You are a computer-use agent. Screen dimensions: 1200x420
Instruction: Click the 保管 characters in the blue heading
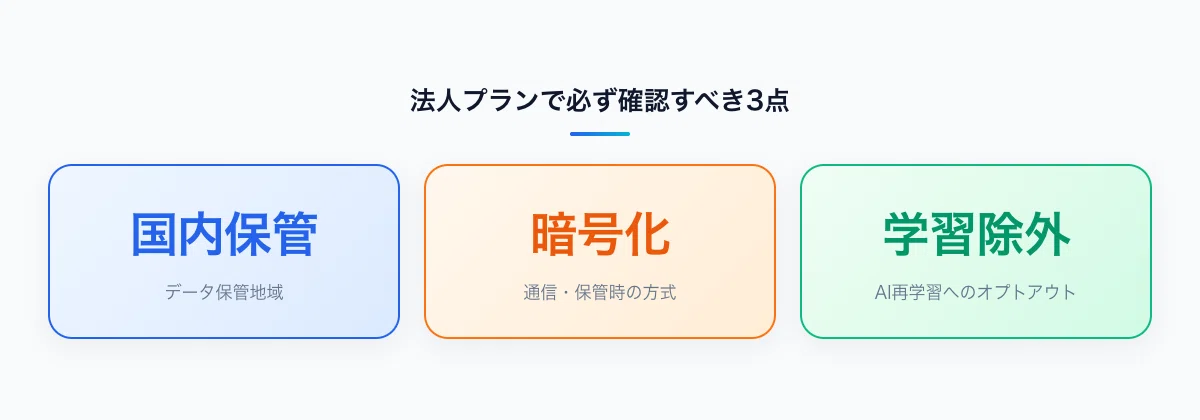tap(271, 236)
